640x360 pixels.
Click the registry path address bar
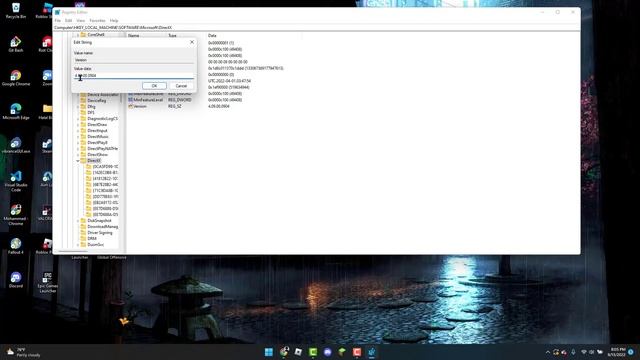pyautogui.click(x=316, y=27)
